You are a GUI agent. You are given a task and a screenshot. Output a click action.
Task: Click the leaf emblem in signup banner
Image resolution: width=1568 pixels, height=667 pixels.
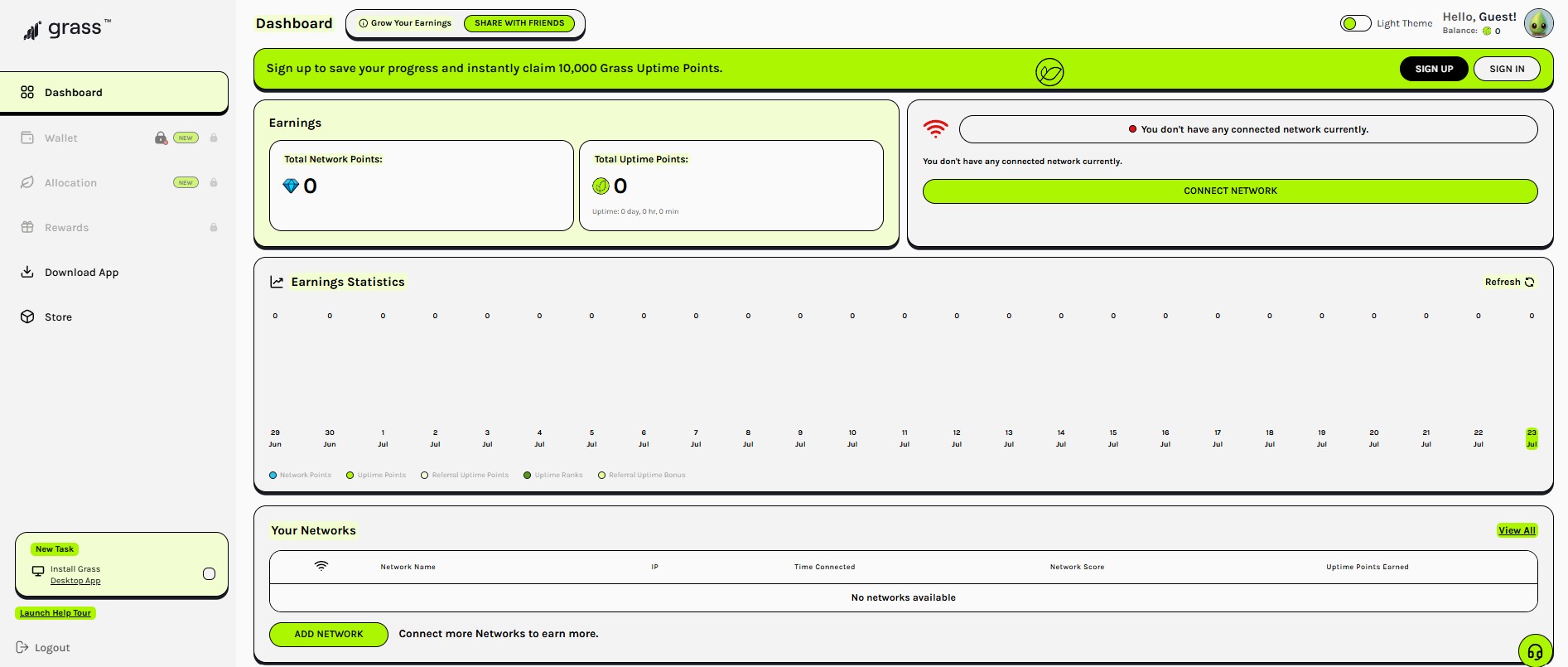(1049, 72)
